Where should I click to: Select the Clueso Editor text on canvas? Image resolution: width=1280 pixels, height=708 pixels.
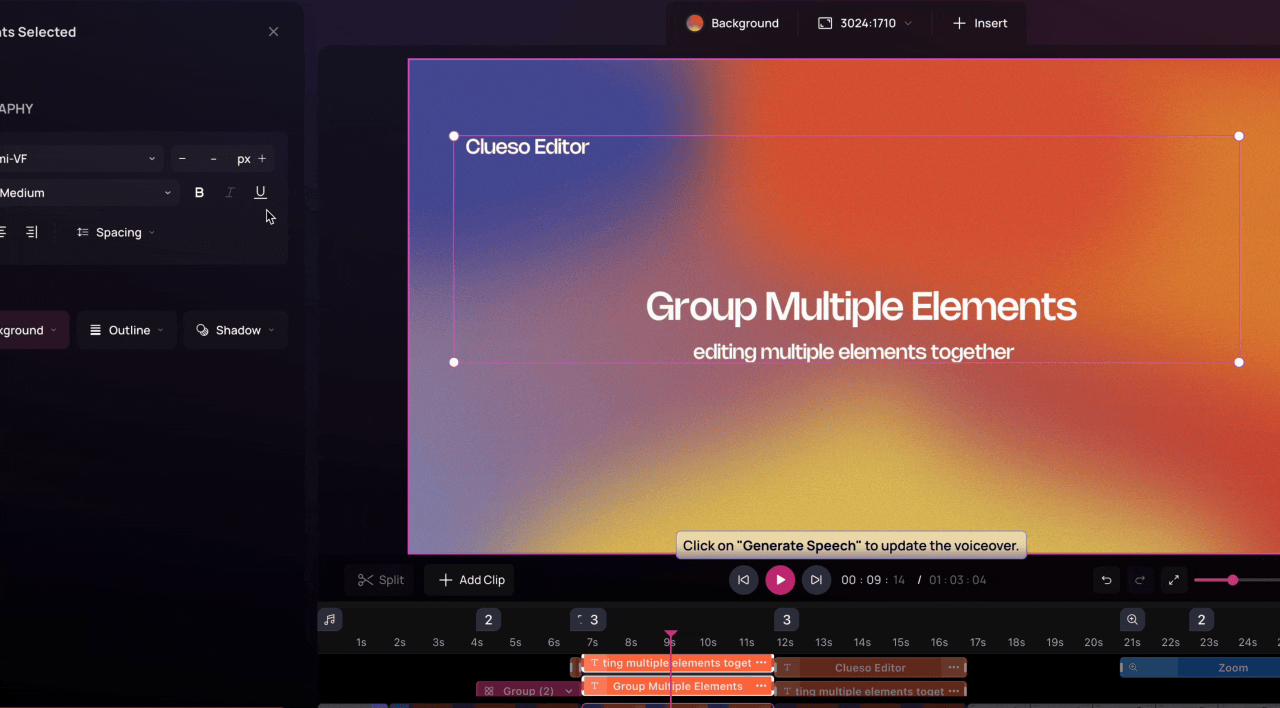tap(527, 147)
